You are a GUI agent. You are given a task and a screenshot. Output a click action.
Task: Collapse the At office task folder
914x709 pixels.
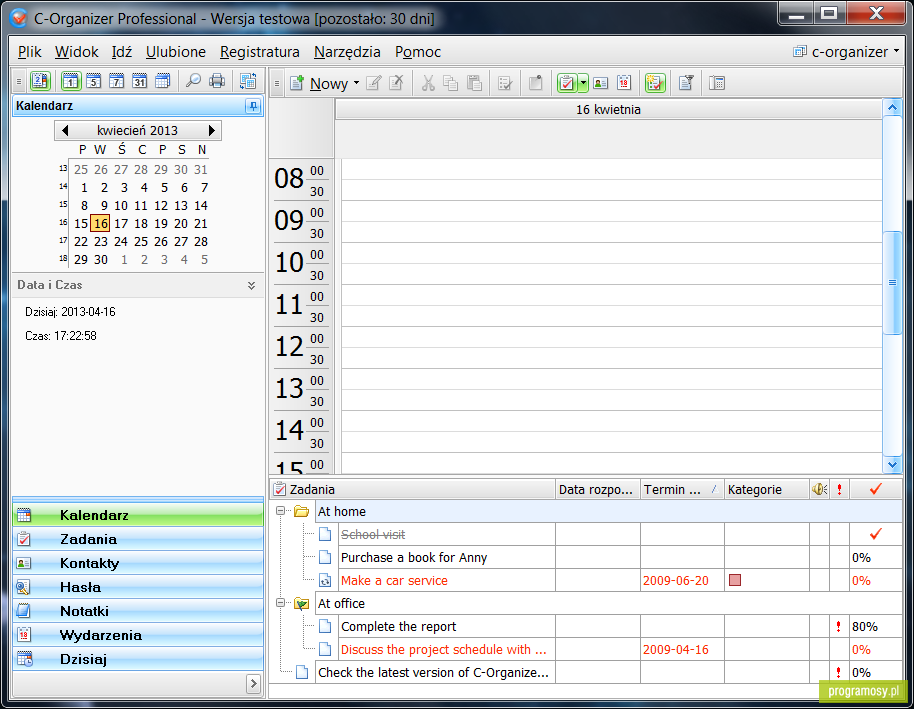[280, 603]
